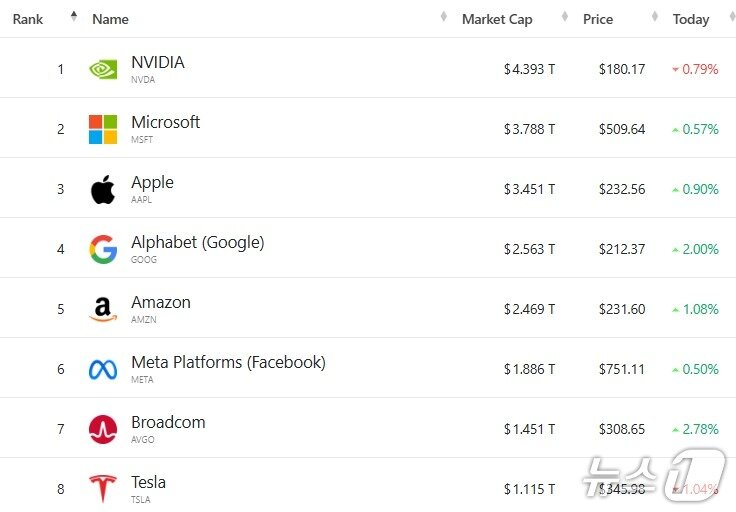Viewport: 736px width, 512px height.
Task: Click the Amazon logo icon
Action: coord(103,309)
